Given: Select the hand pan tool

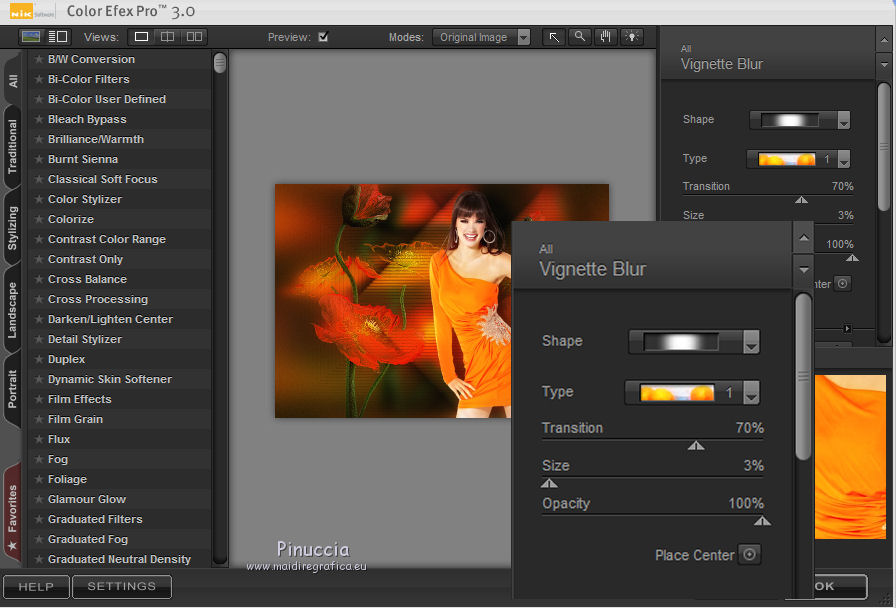Looking at the screenshot, I should coord(605,37).
